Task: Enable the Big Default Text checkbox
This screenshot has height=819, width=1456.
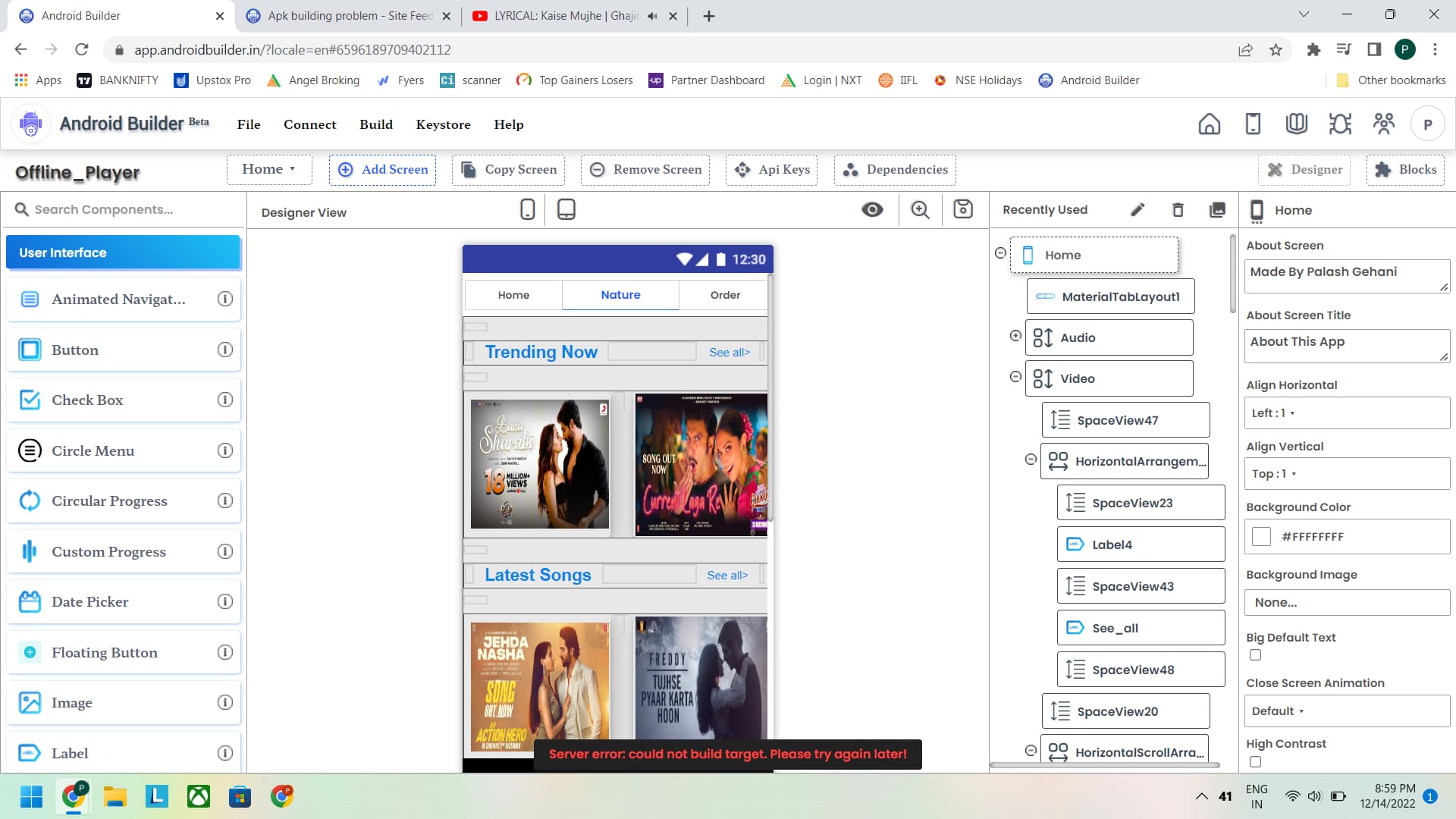Action: (x=1256, y=655)
